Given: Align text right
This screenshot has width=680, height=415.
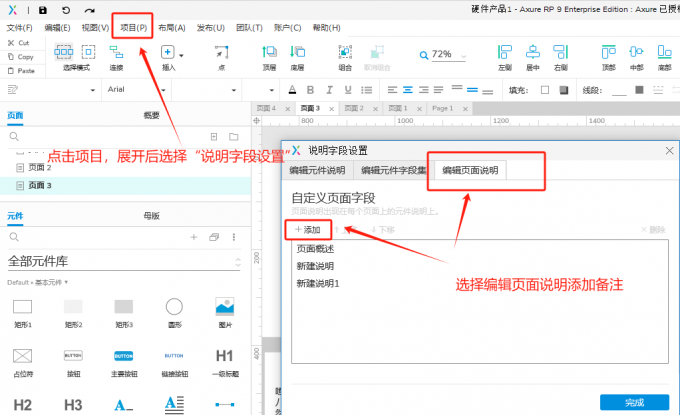Looking at the screenshot, I should [x=423, y=90].
